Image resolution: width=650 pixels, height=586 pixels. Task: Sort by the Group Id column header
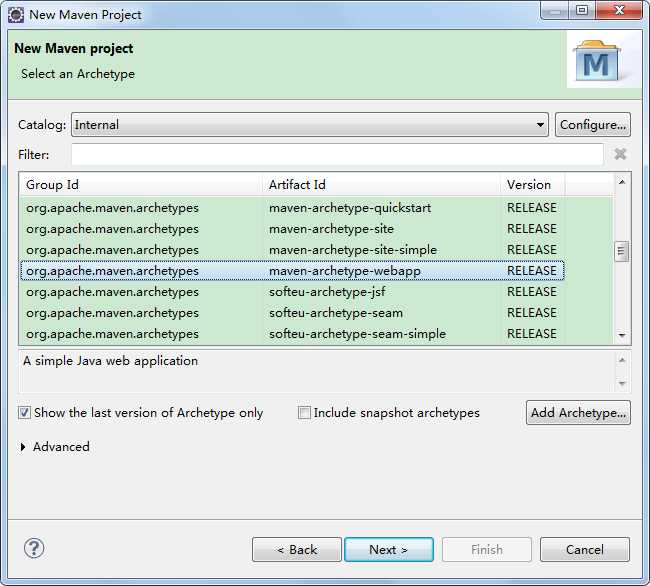pyautogui.click(x=141, y=184)
